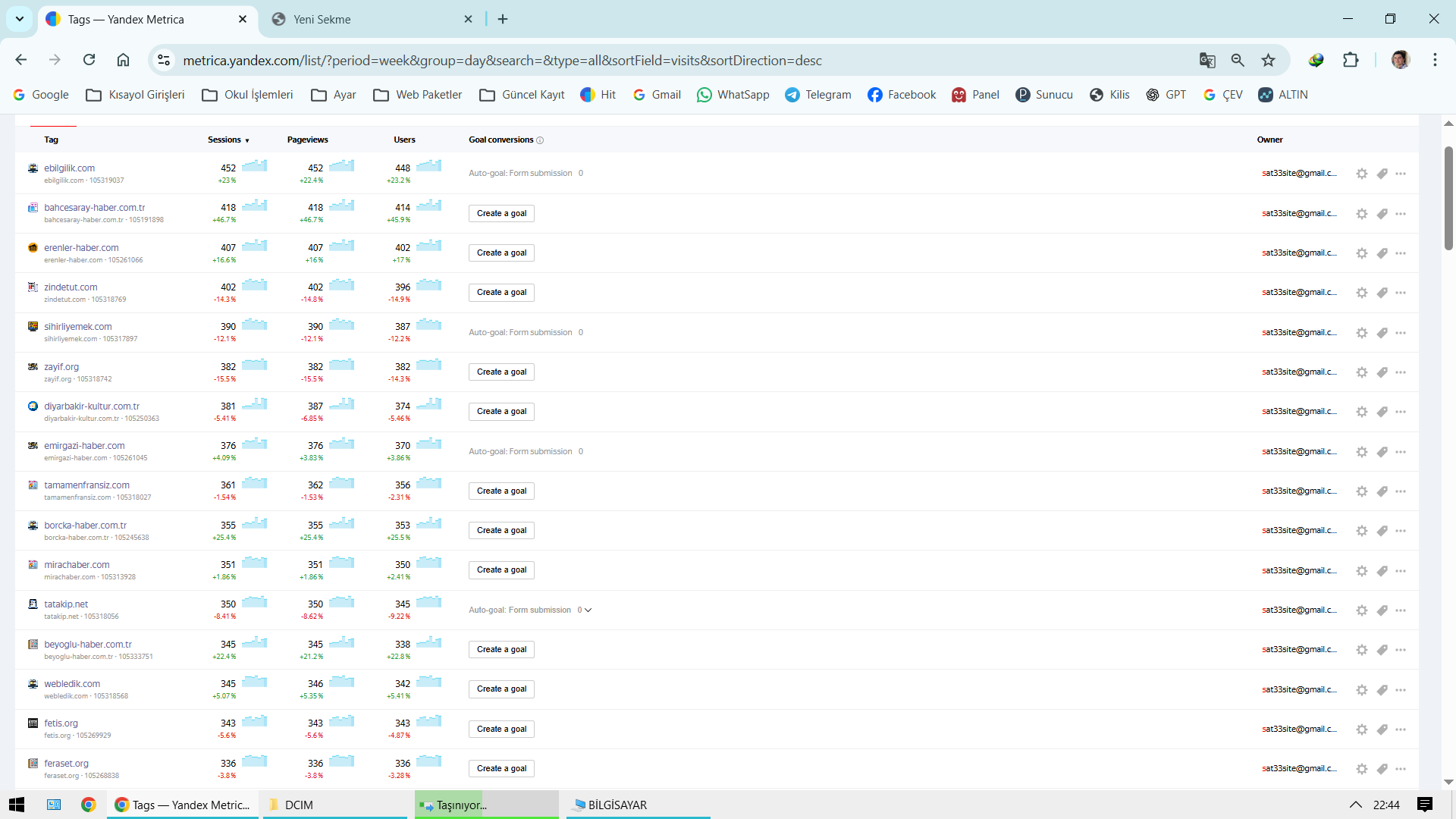This screenshot has height=819, width=1456.
Task: Click Goal conversions info icon
Action: click(540, 140)
